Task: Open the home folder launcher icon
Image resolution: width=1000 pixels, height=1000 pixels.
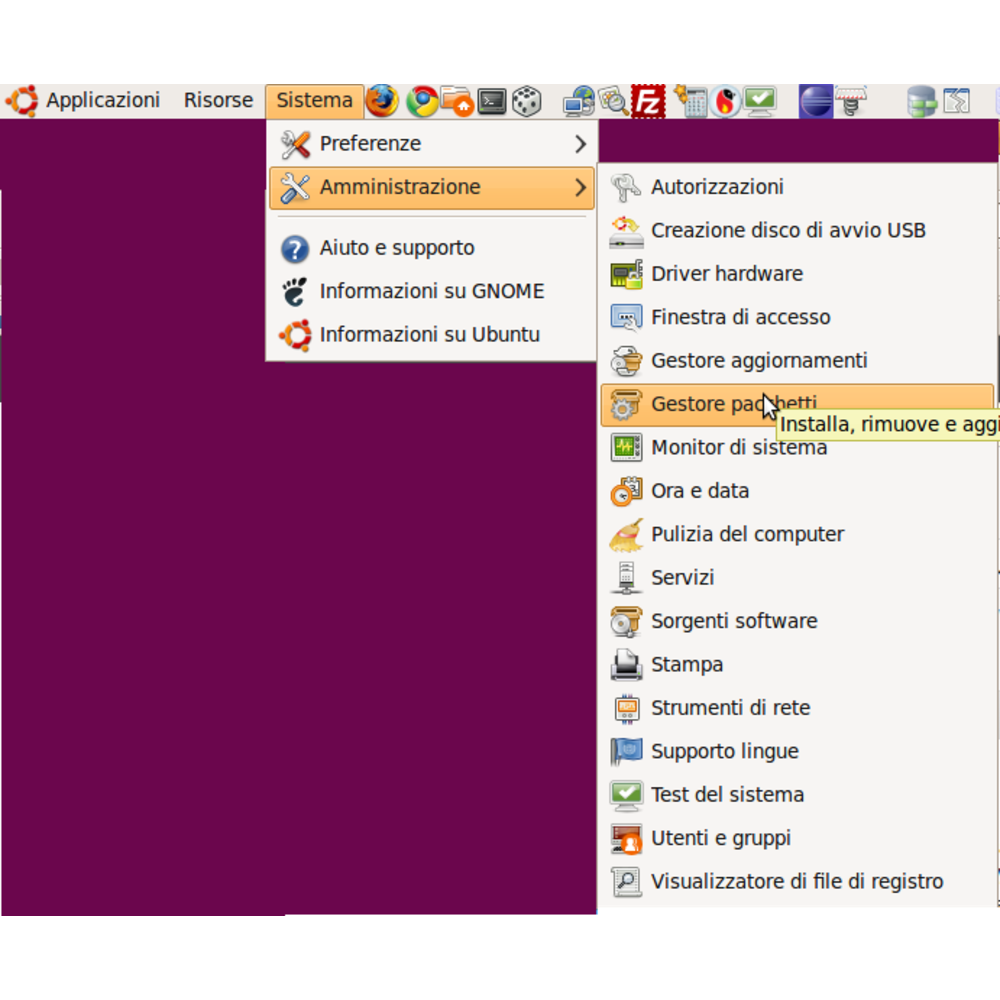Action: click(x=456, y=101)
